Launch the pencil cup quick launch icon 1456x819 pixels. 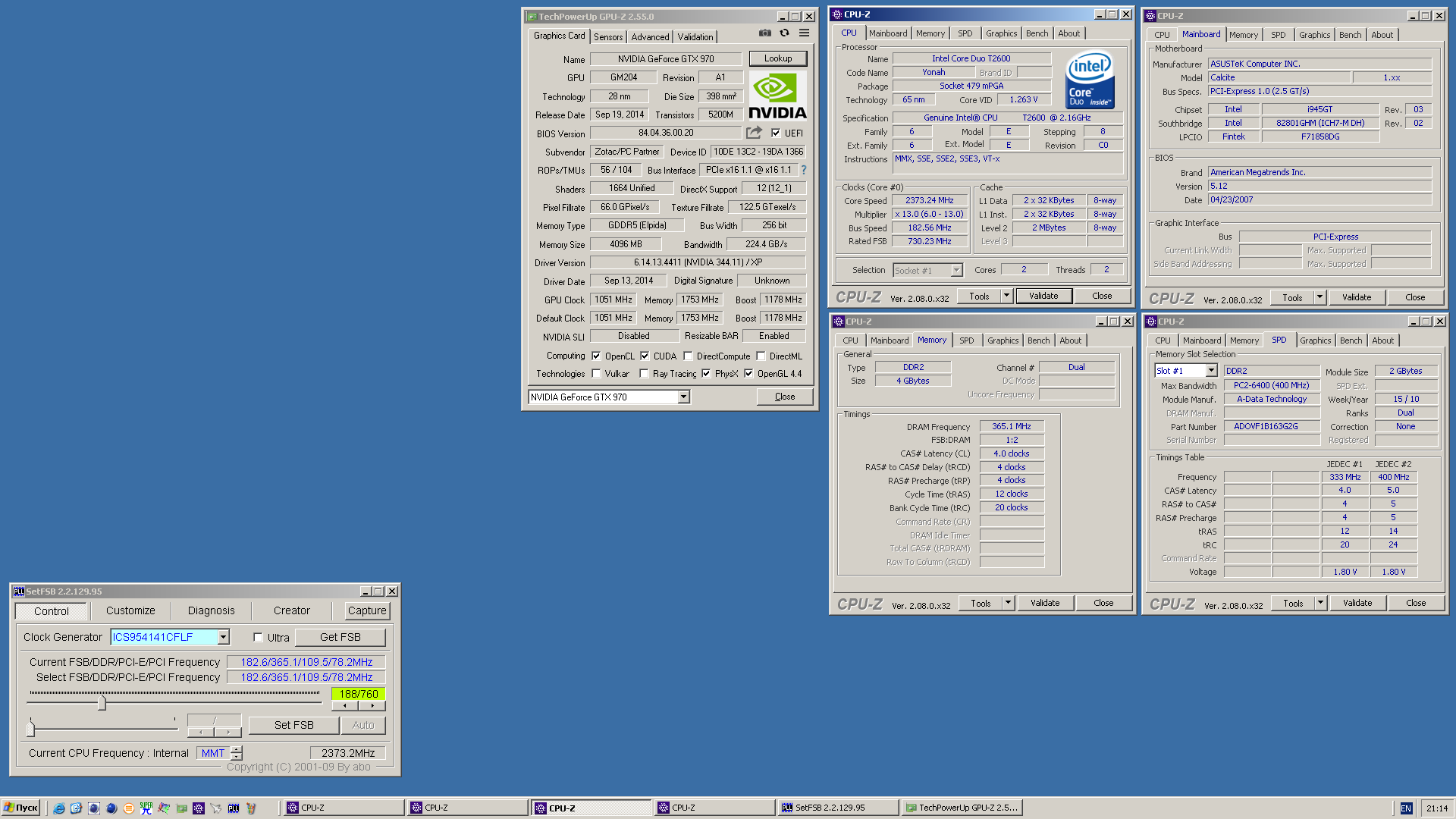(251, 808)
